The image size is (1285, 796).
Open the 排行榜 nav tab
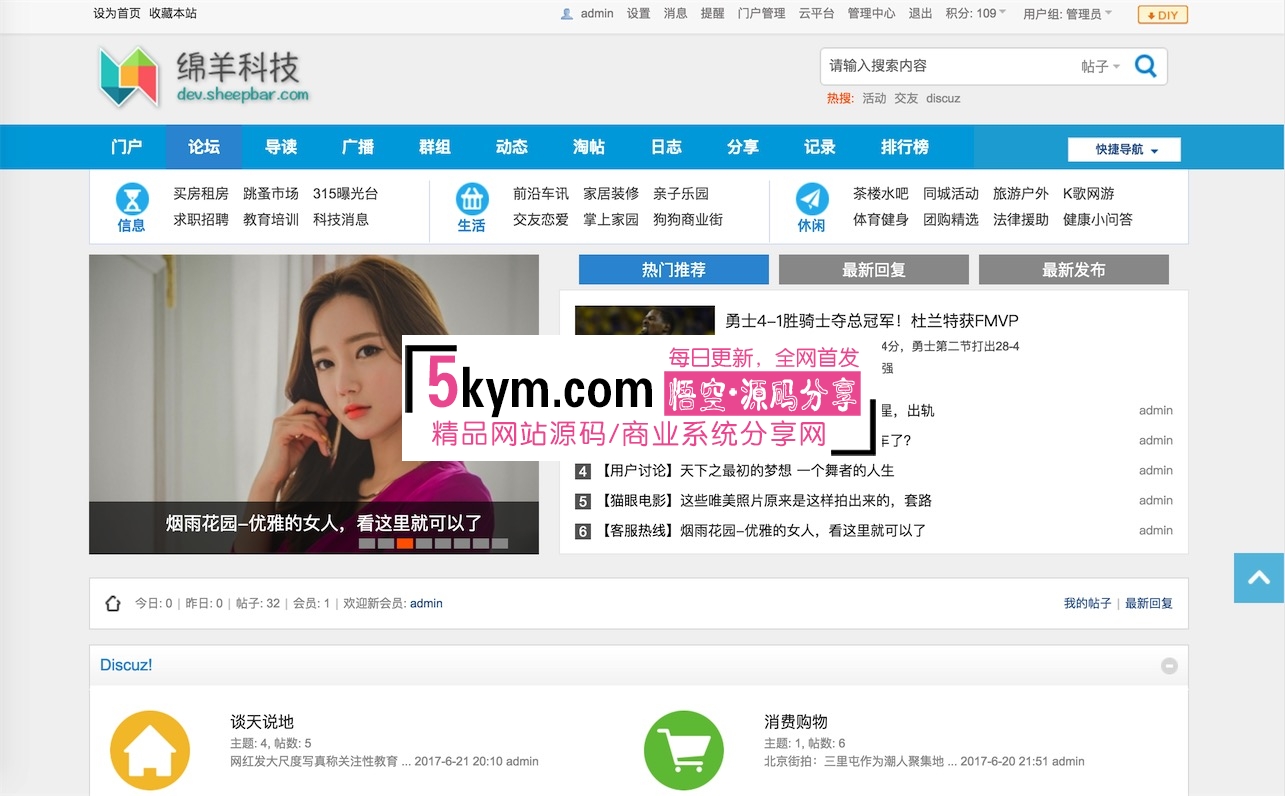click(905, 147)
